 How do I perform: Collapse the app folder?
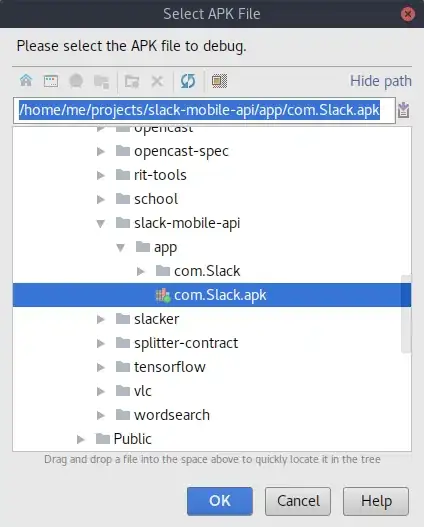click(120, 248)
